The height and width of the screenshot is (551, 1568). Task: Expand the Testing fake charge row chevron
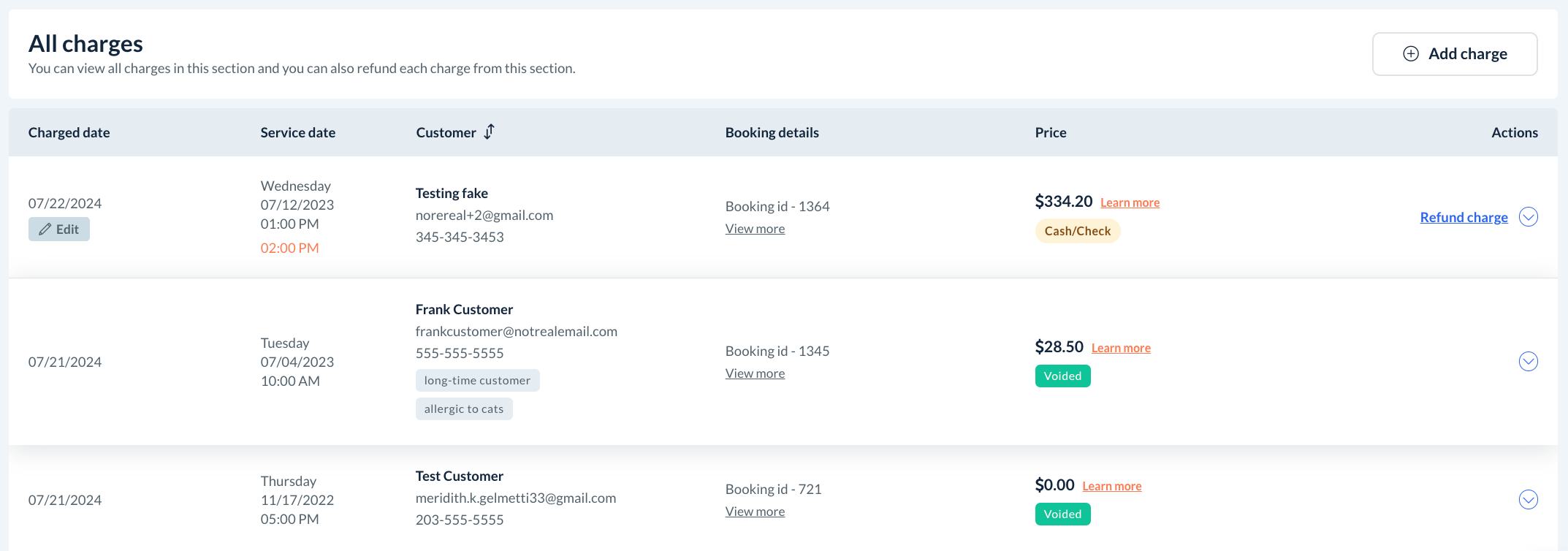pyautogui.click(x=1528, y=217)
